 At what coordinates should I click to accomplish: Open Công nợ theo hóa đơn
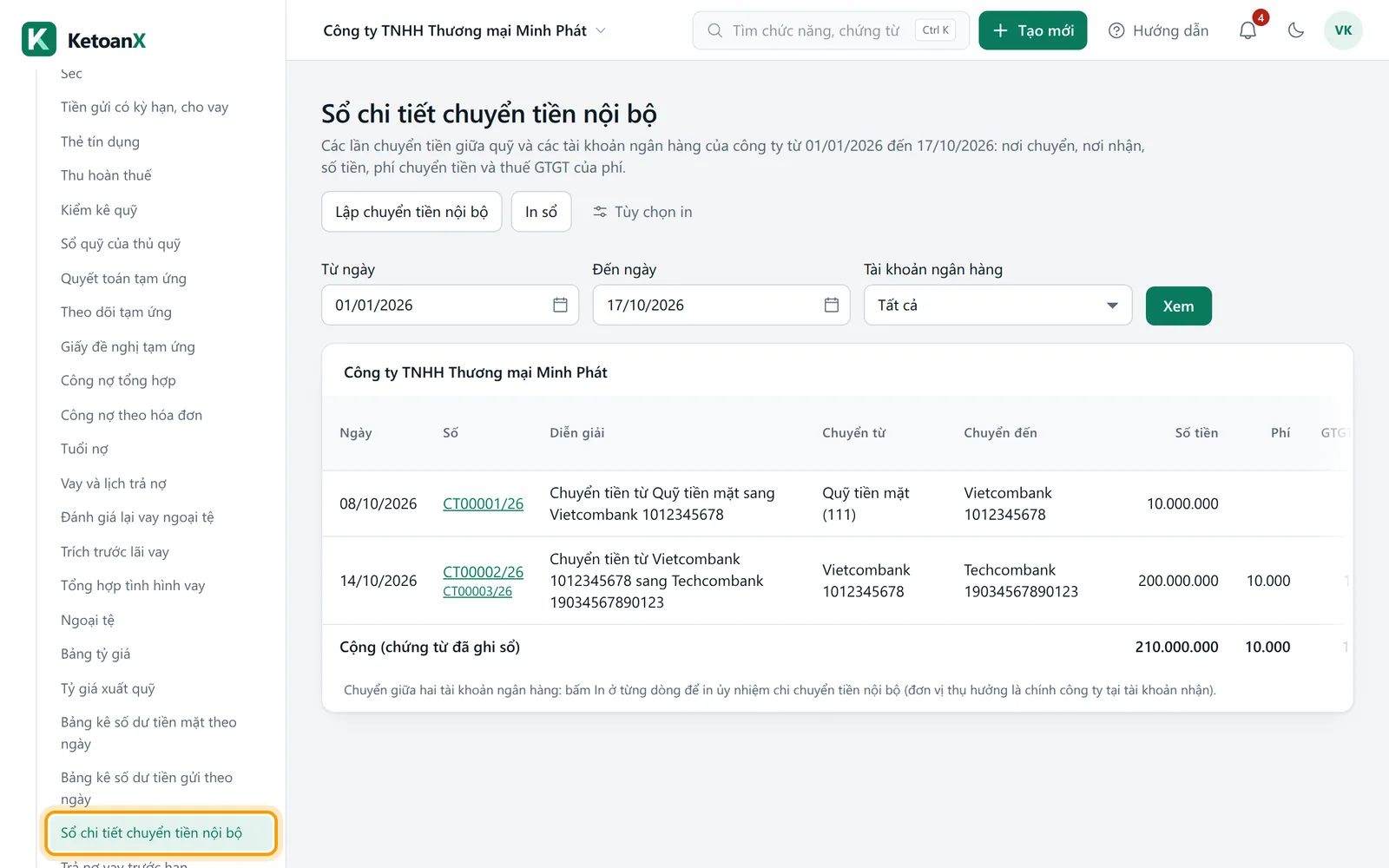(131, 415)
